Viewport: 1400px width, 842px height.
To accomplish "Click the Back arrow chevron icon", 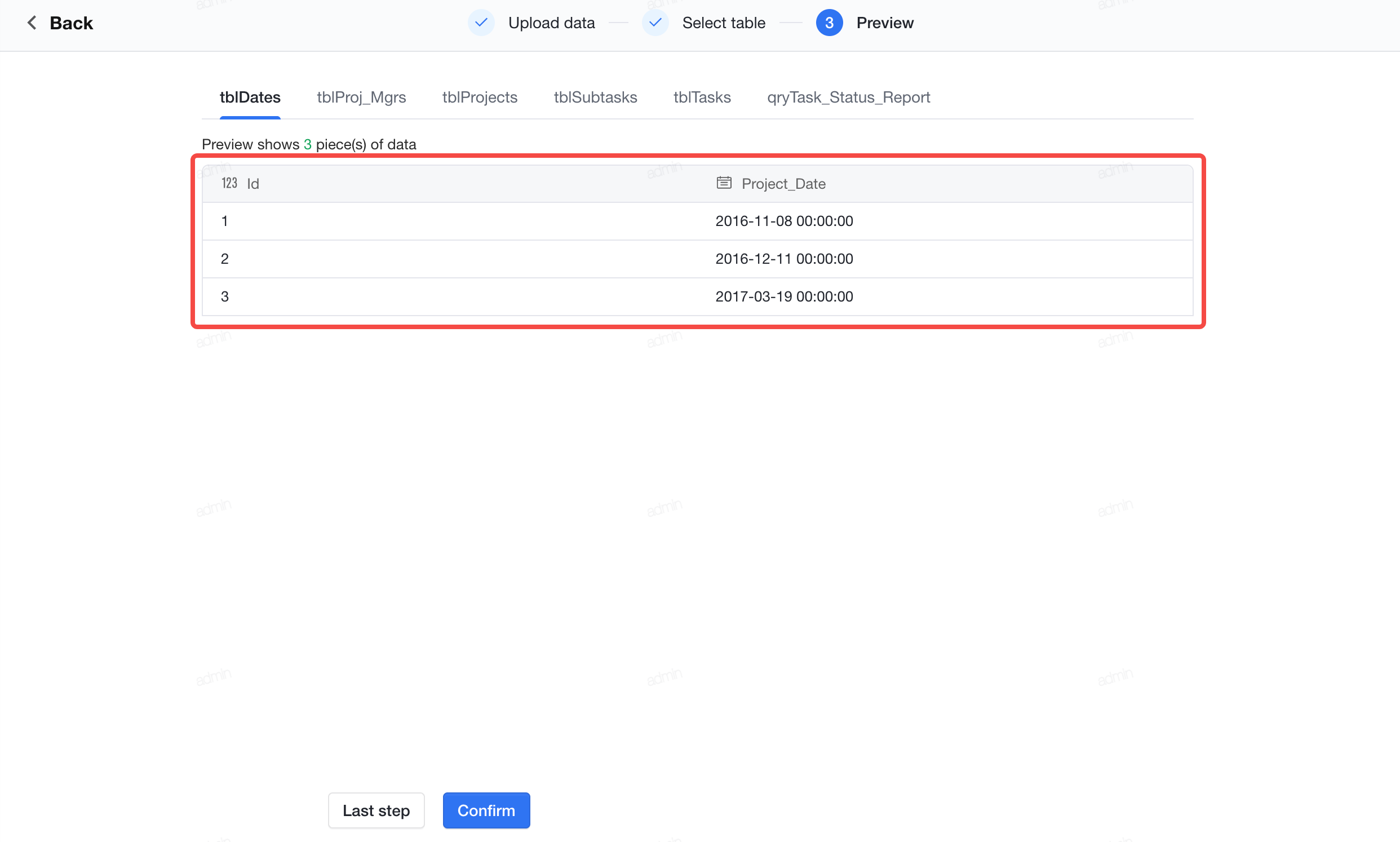I will [x=32, y=23].
